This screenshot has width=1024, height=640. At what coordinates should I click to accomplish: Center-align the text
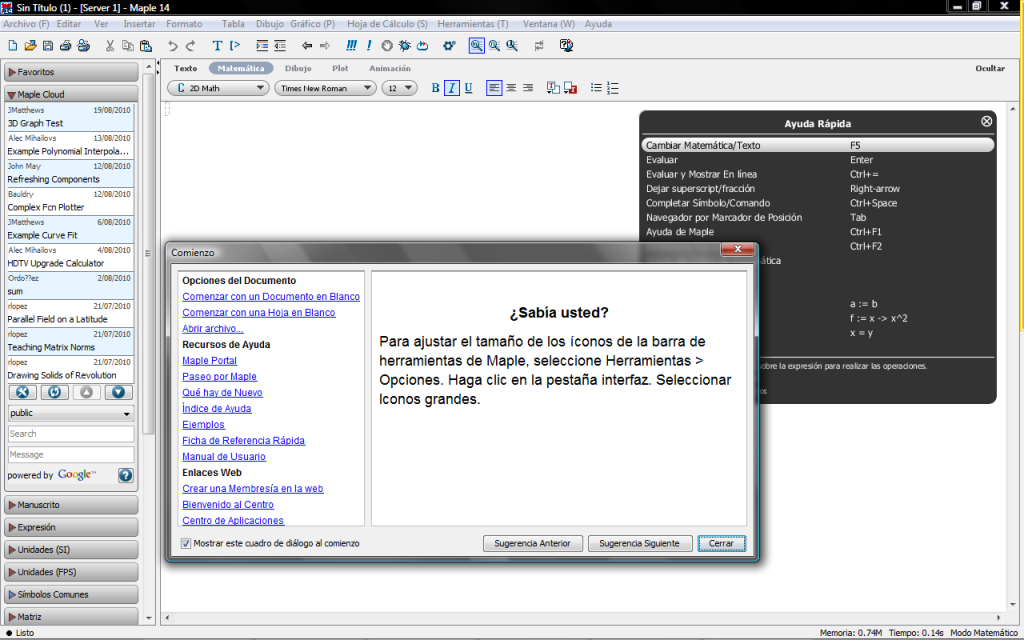click(511, 88)
